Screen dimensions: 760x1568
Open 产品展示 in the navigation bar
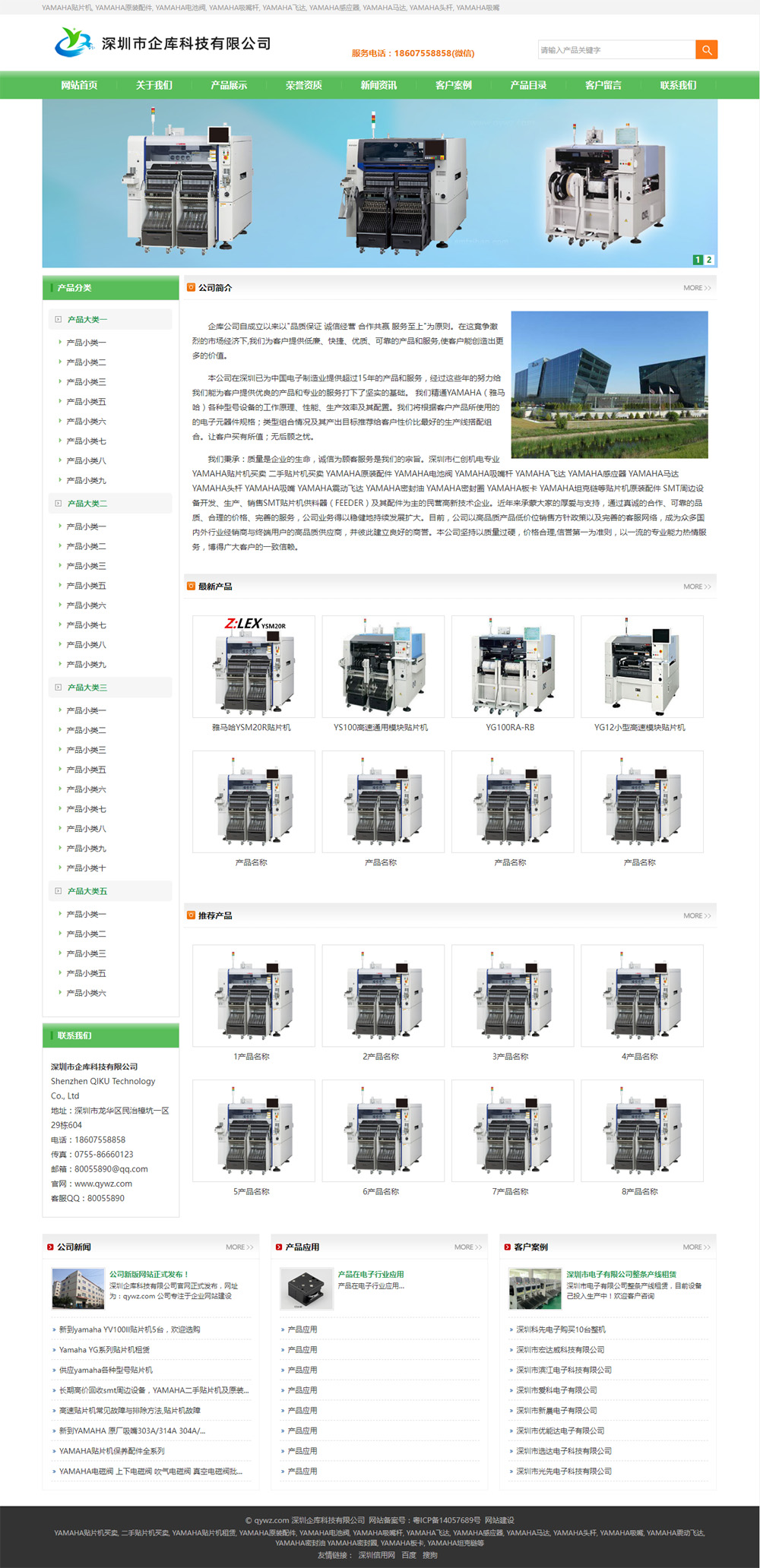pyautogui.click(x=229, y=85)
